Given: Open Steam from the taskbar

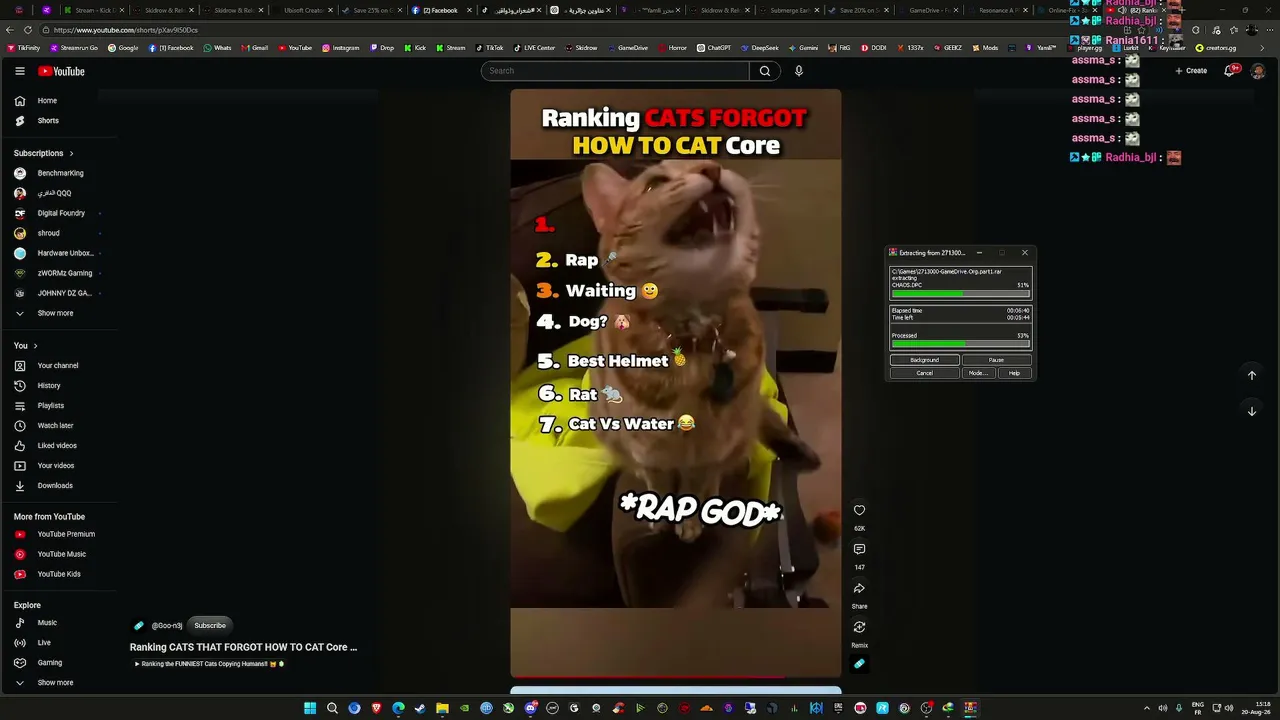Looking at the screenshot, I should click(x=420, y=708).
